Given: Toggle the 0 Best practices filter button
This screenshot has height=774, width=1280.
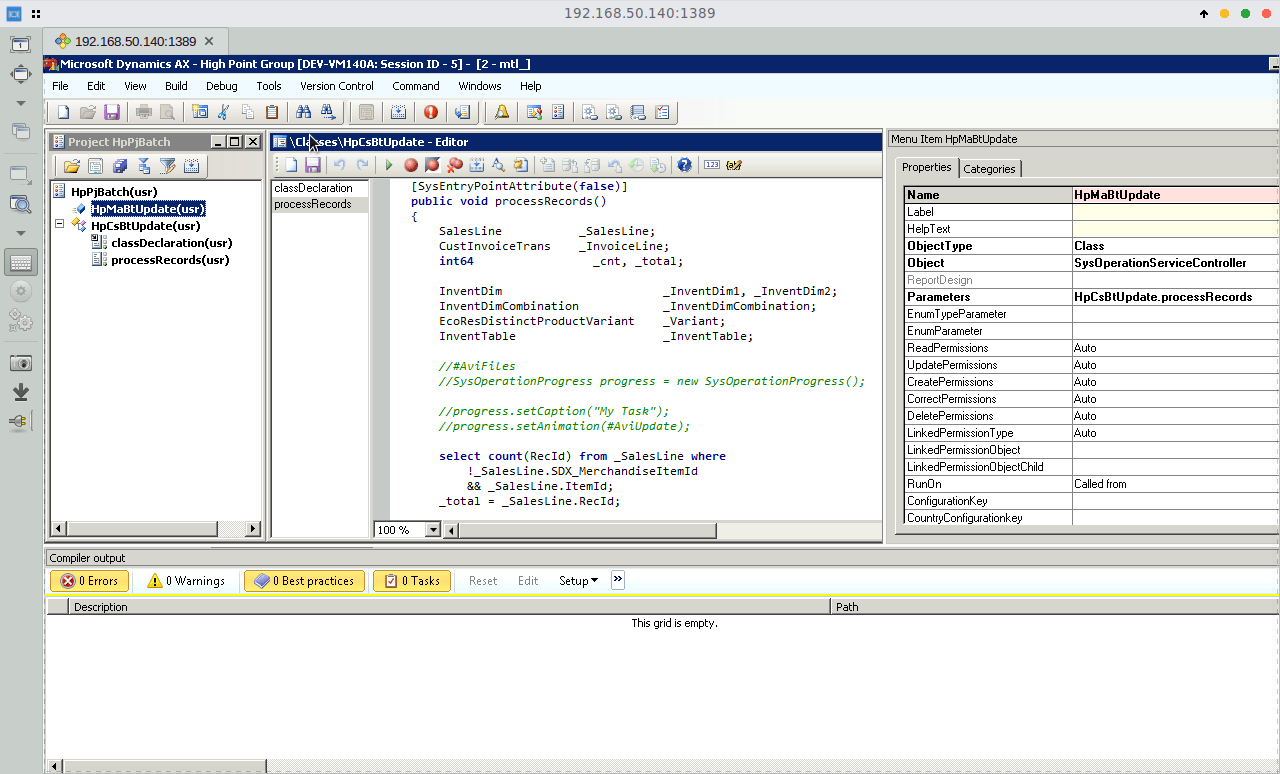Looking at the screenshot, I should pos(304,581).
